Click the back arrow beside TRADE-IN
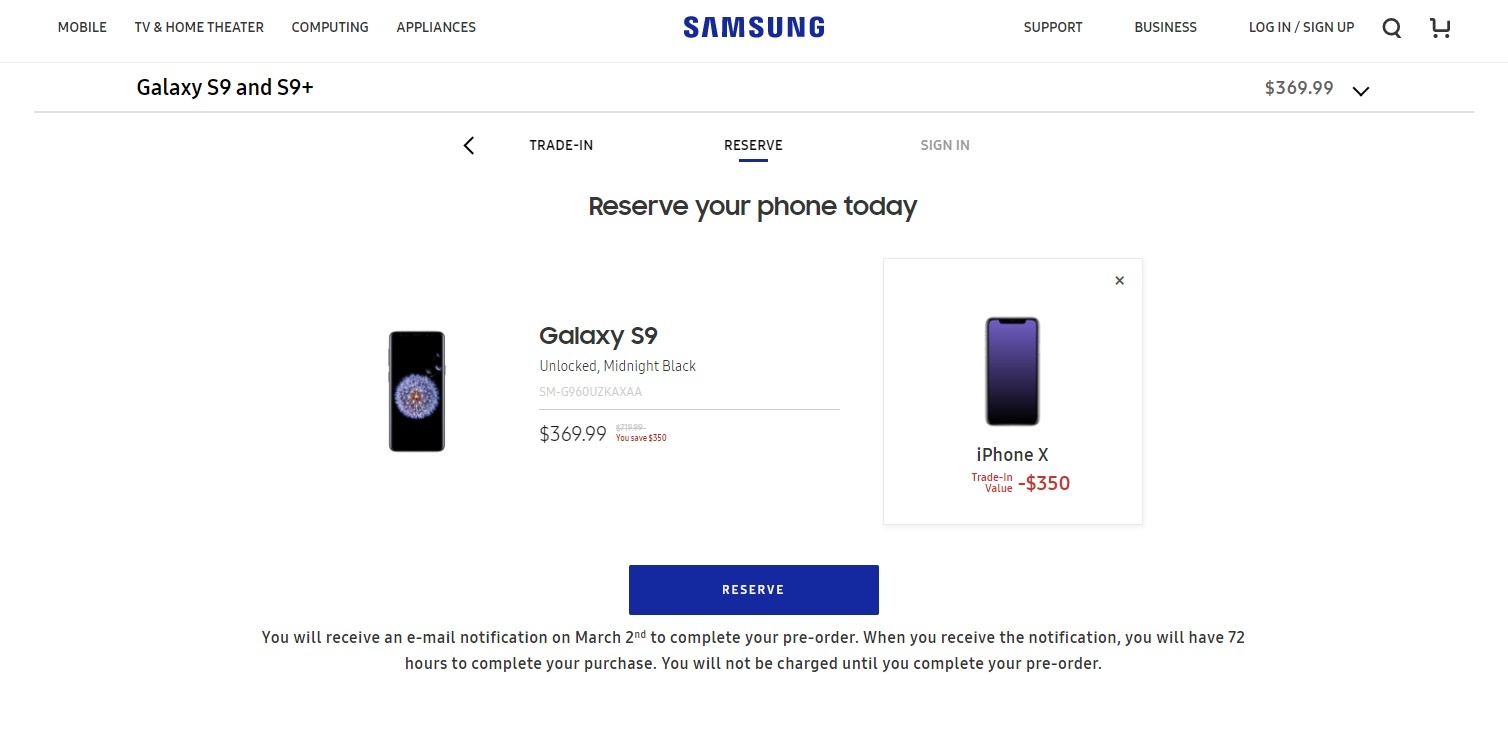Screen dimensions: 1508x743 tap(468, 145)
